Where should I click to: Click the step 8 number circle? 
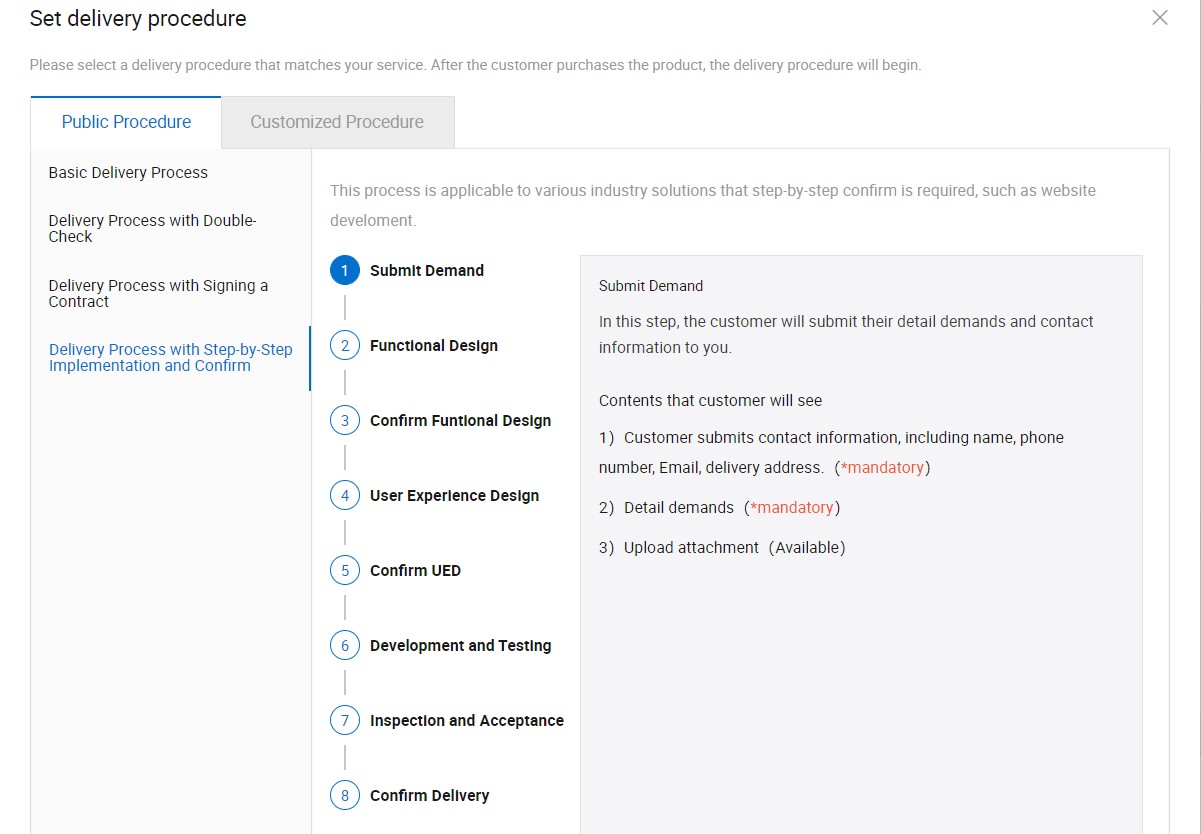pos(345,796)
